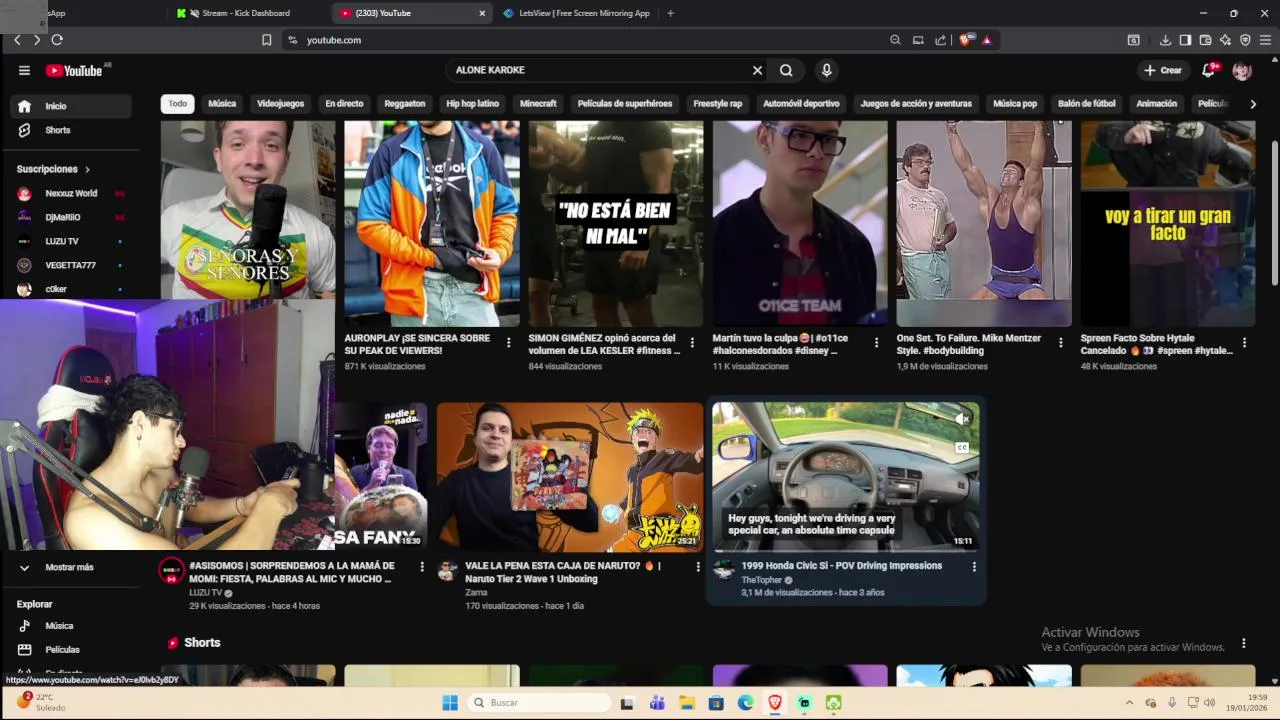Unmute the Honda Civic preview video

(x=962, y=419)
